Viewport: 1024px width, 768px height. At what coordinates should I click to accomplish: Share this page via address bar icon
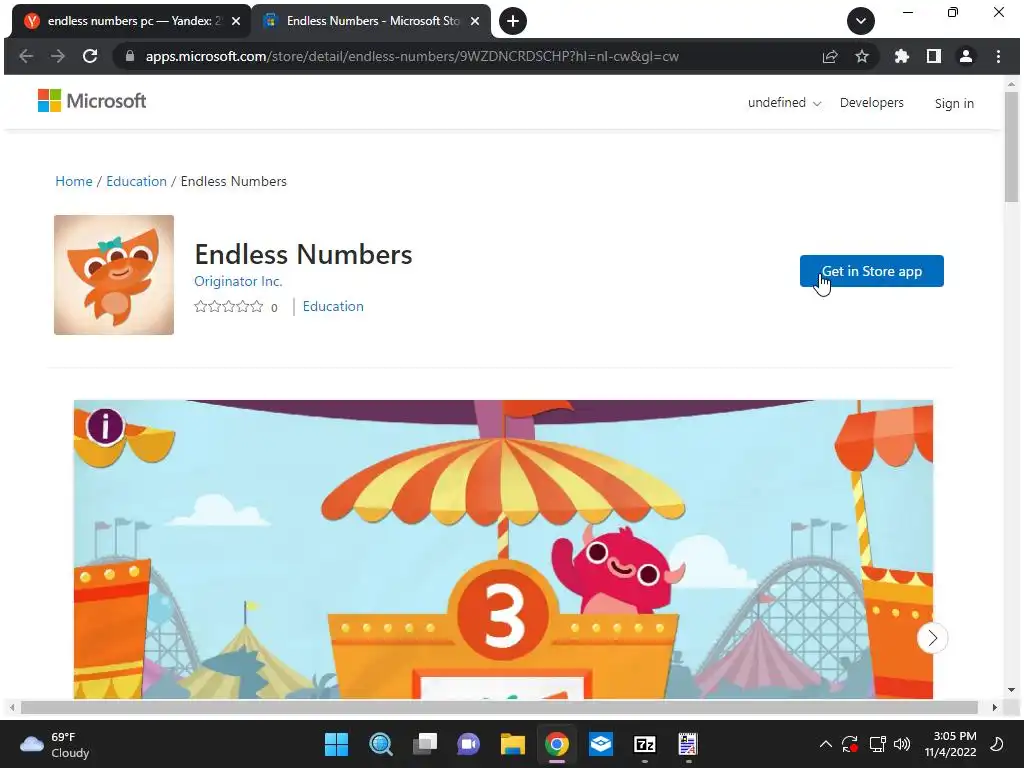click(830, 57)
